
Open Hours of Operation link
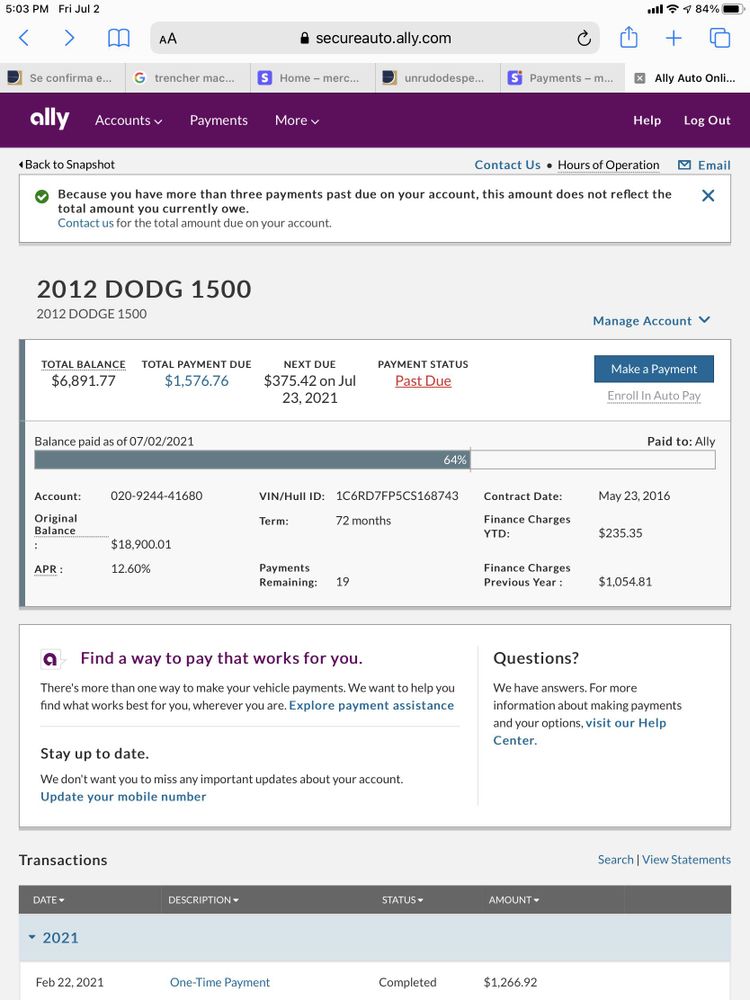608,165
